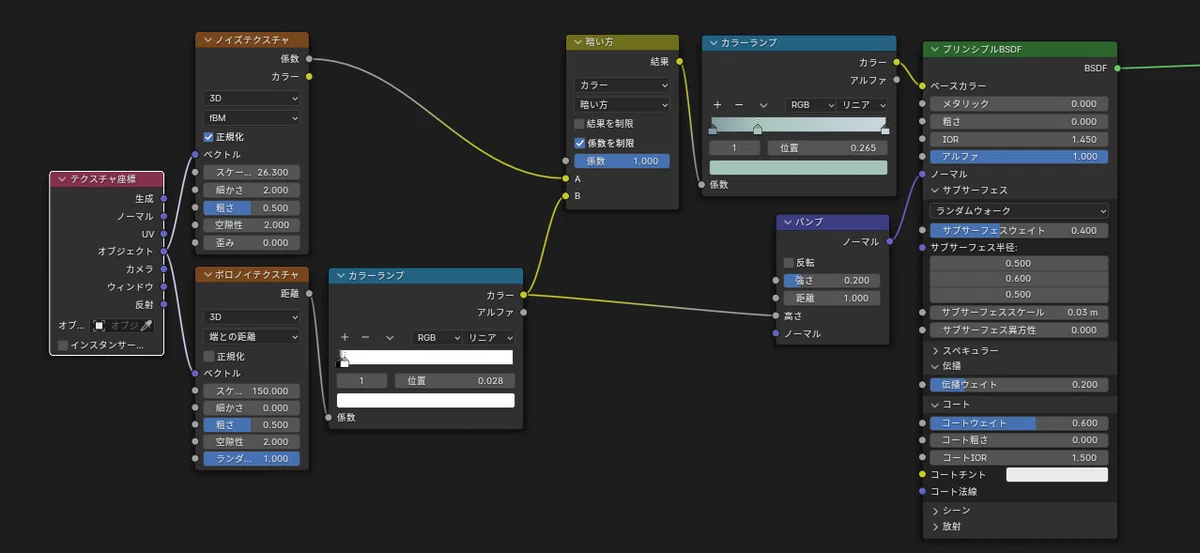Open the 3D dimensions dropdown in ボロノイテクスチャ
1200x553 pixels.
252,317
